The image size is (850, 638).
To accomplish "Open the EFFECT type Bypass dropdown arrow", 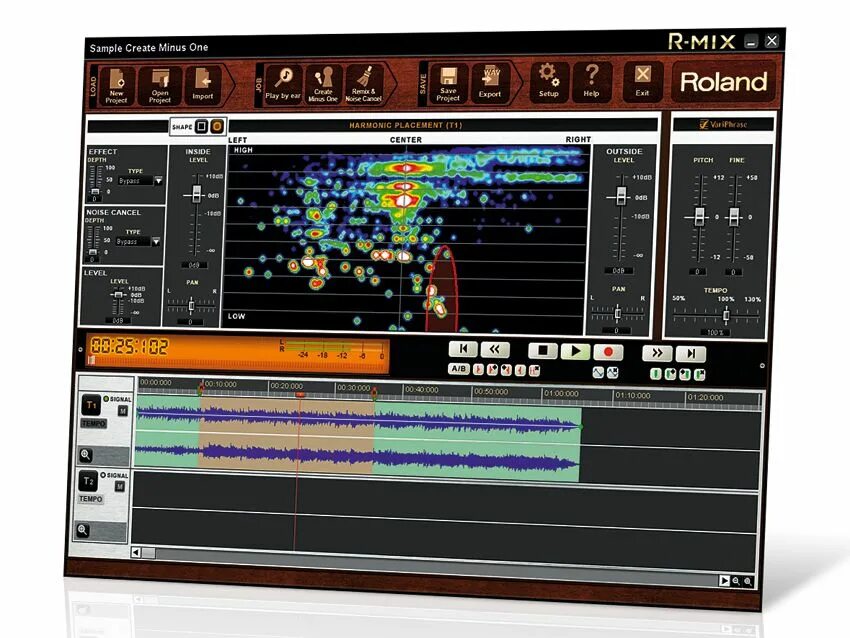I will pos(158,181).
